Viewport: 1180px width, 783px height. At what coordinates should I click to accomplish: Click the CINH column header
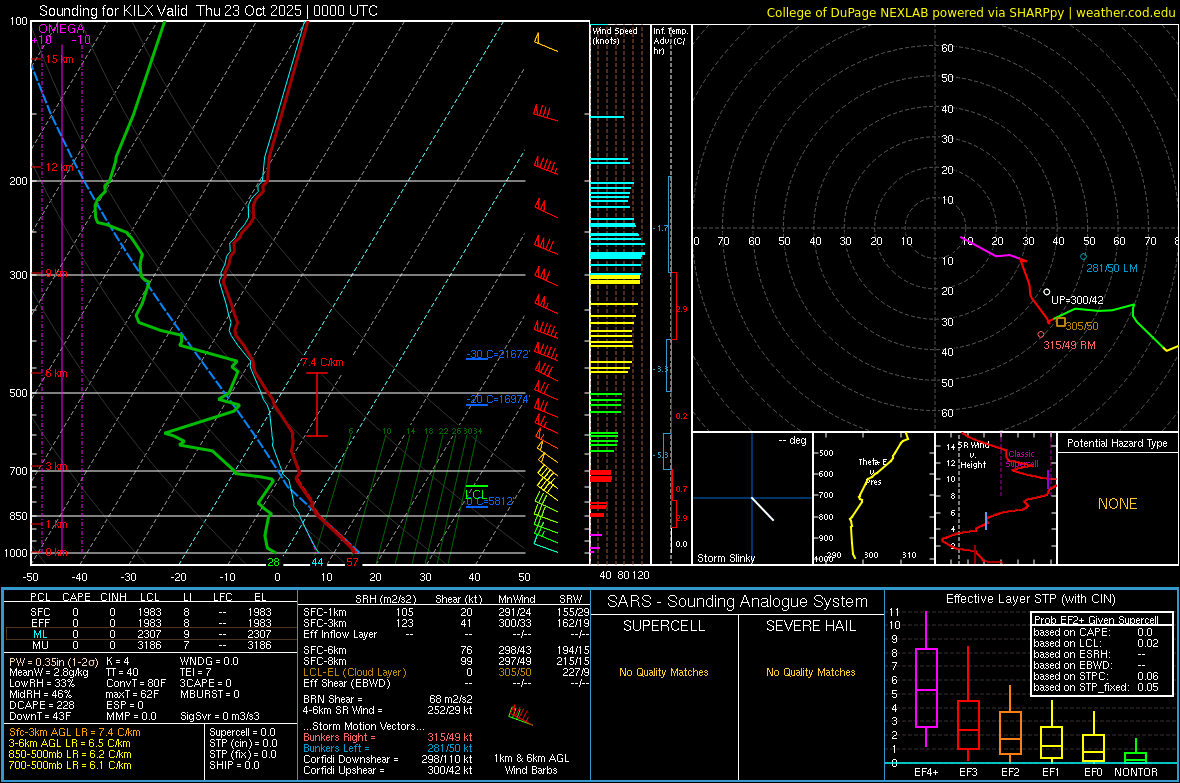114,597
